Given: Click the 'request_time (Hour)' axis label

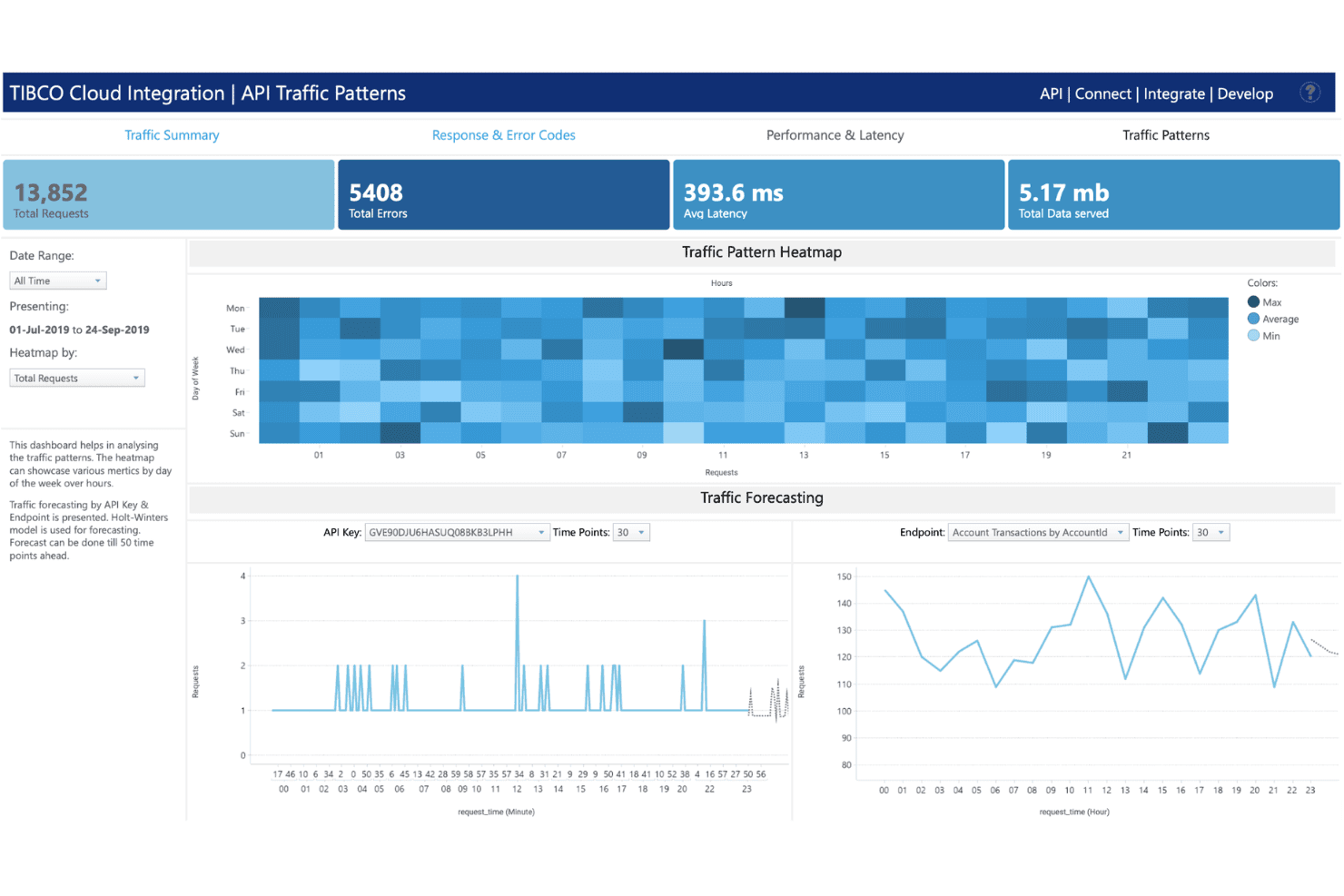Looking at the screenshot, I should click(x=1074, y=812).
